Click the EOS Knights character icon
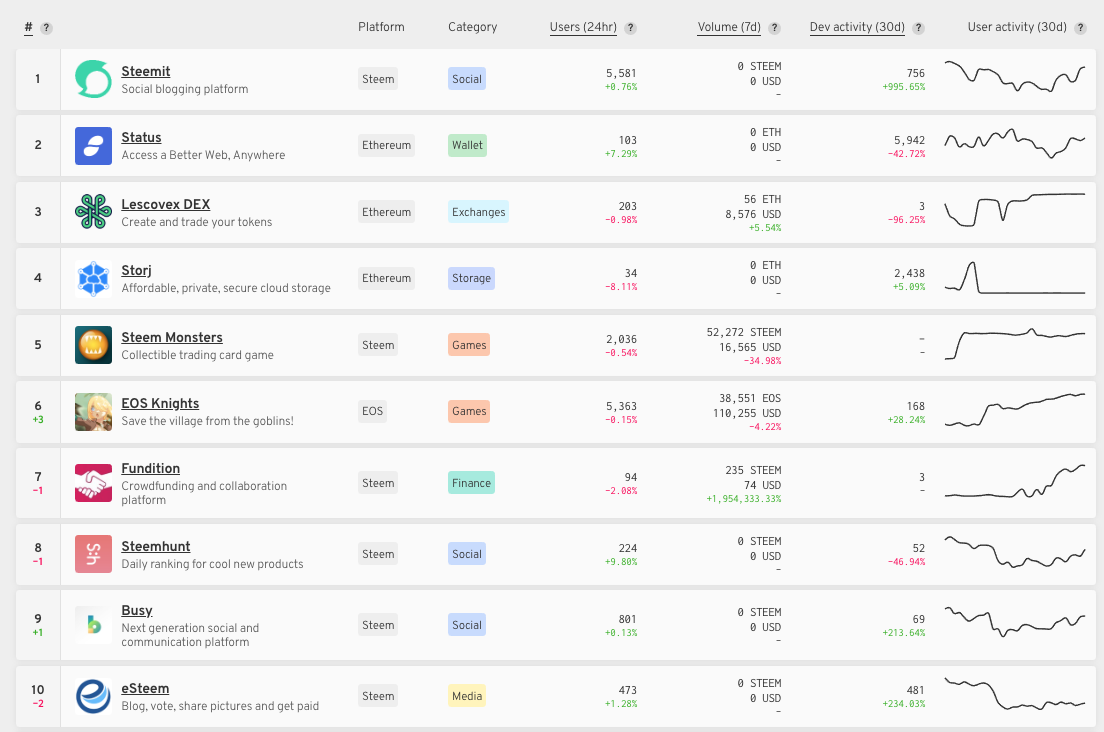Image resolution: width=1104 pixels, height=732 pixels. click(x=94, y=412)
